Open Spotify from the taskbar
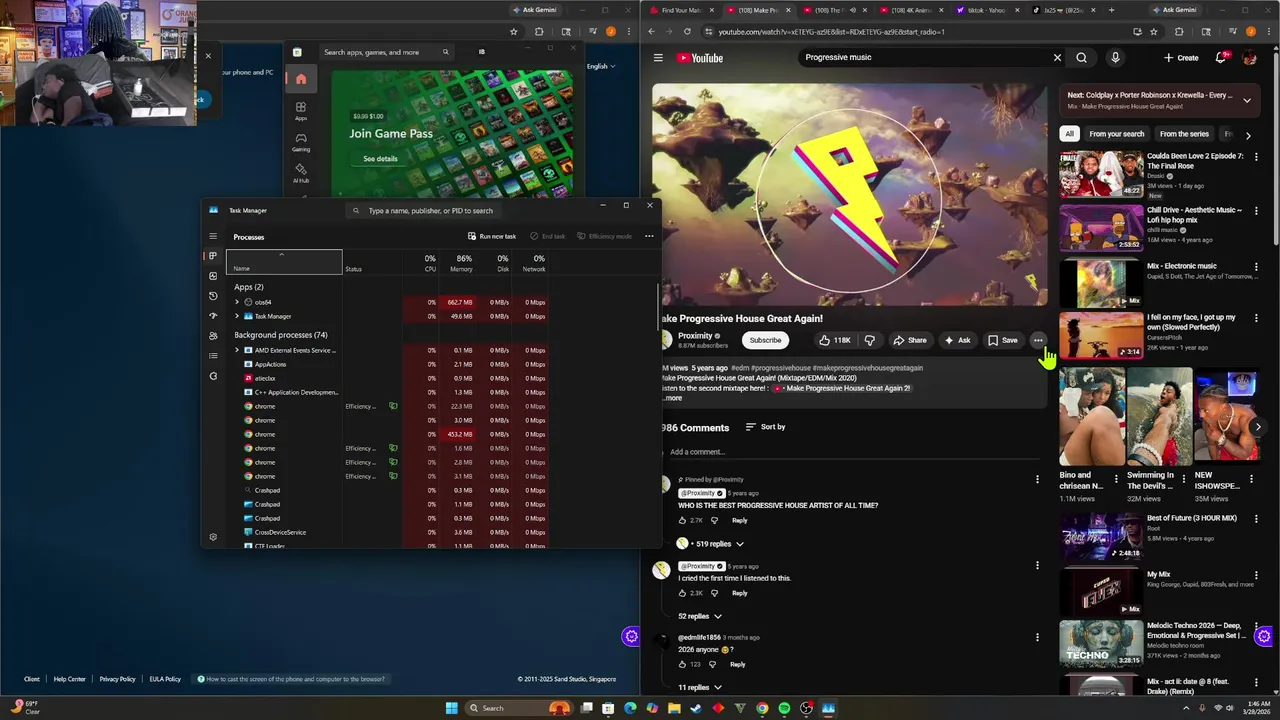The width and height of the screenshot is (1280, 720). click(784, 708)
